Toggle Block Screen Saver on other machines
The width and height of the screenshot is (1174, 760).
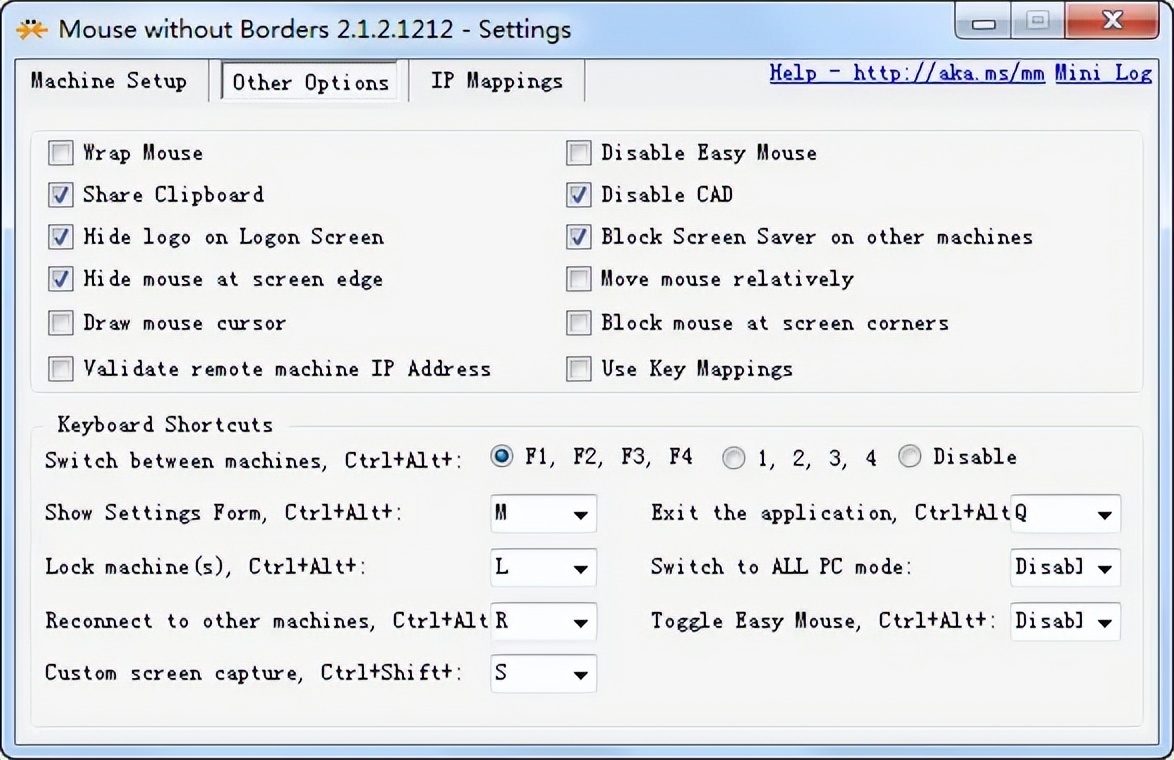pyautogui.click(x=578, y=237)
